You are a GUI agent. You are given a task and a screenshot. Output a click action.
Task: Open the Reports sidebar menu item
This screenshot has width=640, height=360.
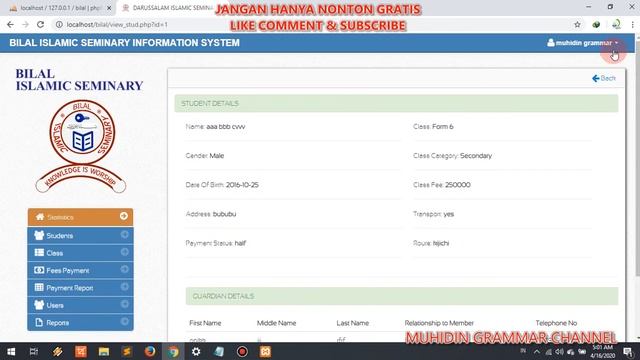(x=80, y=322)
